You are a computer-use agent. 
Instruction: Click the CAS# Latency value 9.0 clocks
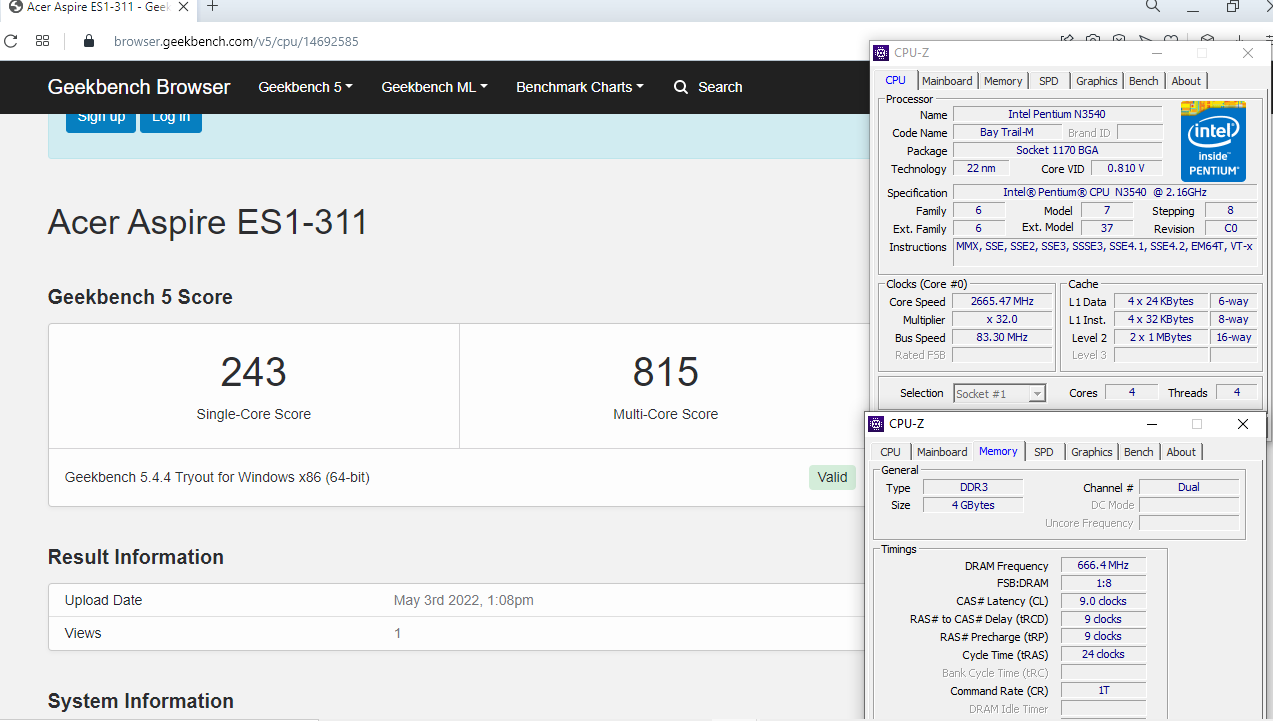click(1104, 601)
